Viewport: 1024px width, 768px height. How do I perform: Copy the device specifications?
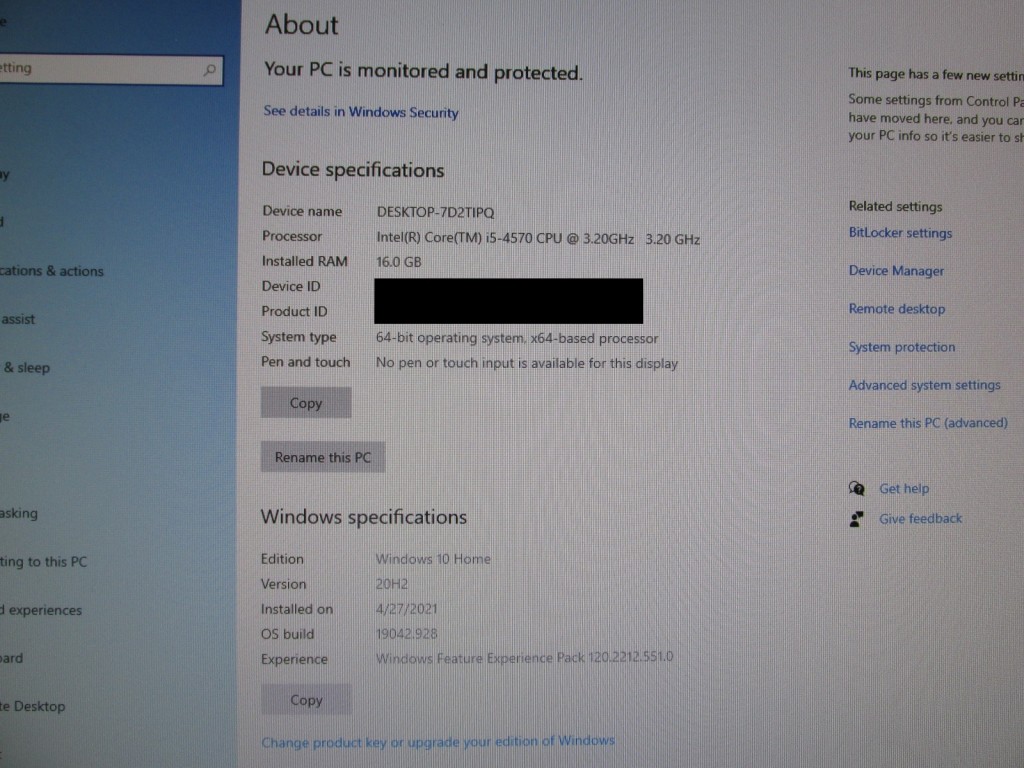pyautogui.click(x=306, y=403)
